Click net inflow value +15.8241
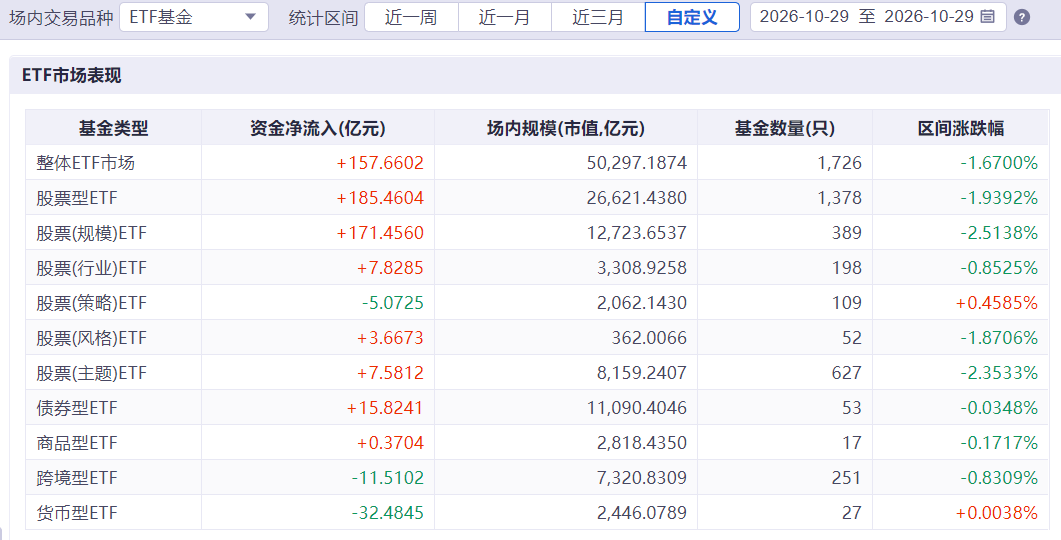 (x=385, y=408)
